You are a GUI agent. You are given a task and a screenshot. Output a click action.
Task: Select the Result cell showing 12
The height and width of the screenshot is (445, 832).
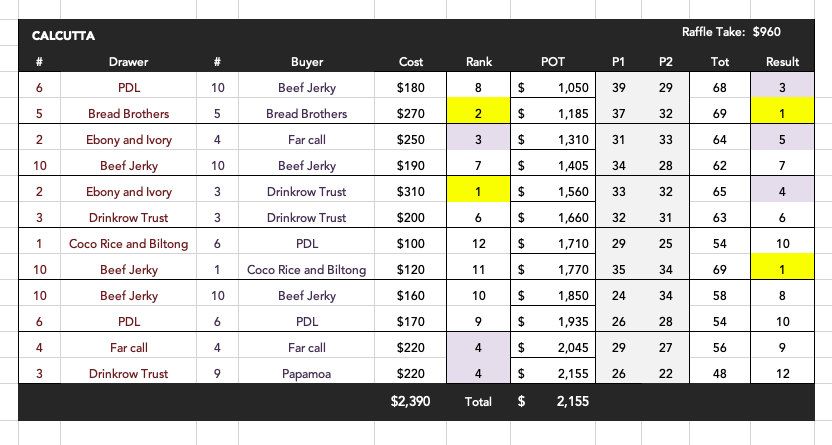[x=782, y=374]
